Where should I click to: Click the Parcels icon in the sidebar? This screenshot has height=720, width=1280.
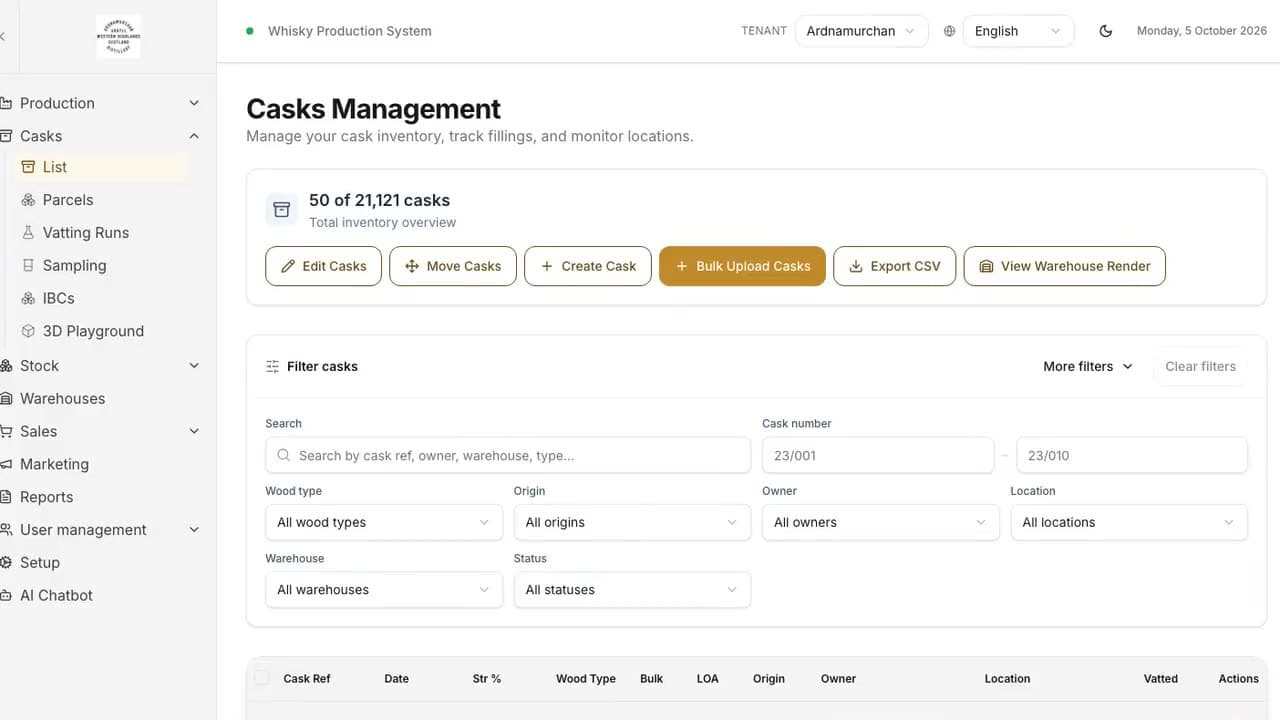click(28, 200)
